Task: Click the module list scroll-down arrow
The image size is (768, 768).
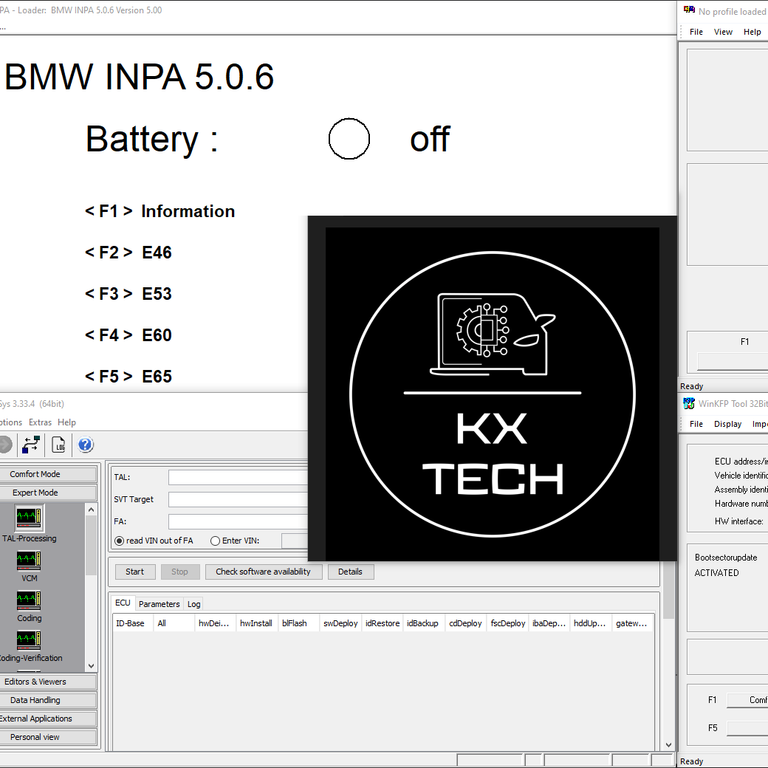Action: [x=91, y=666]
